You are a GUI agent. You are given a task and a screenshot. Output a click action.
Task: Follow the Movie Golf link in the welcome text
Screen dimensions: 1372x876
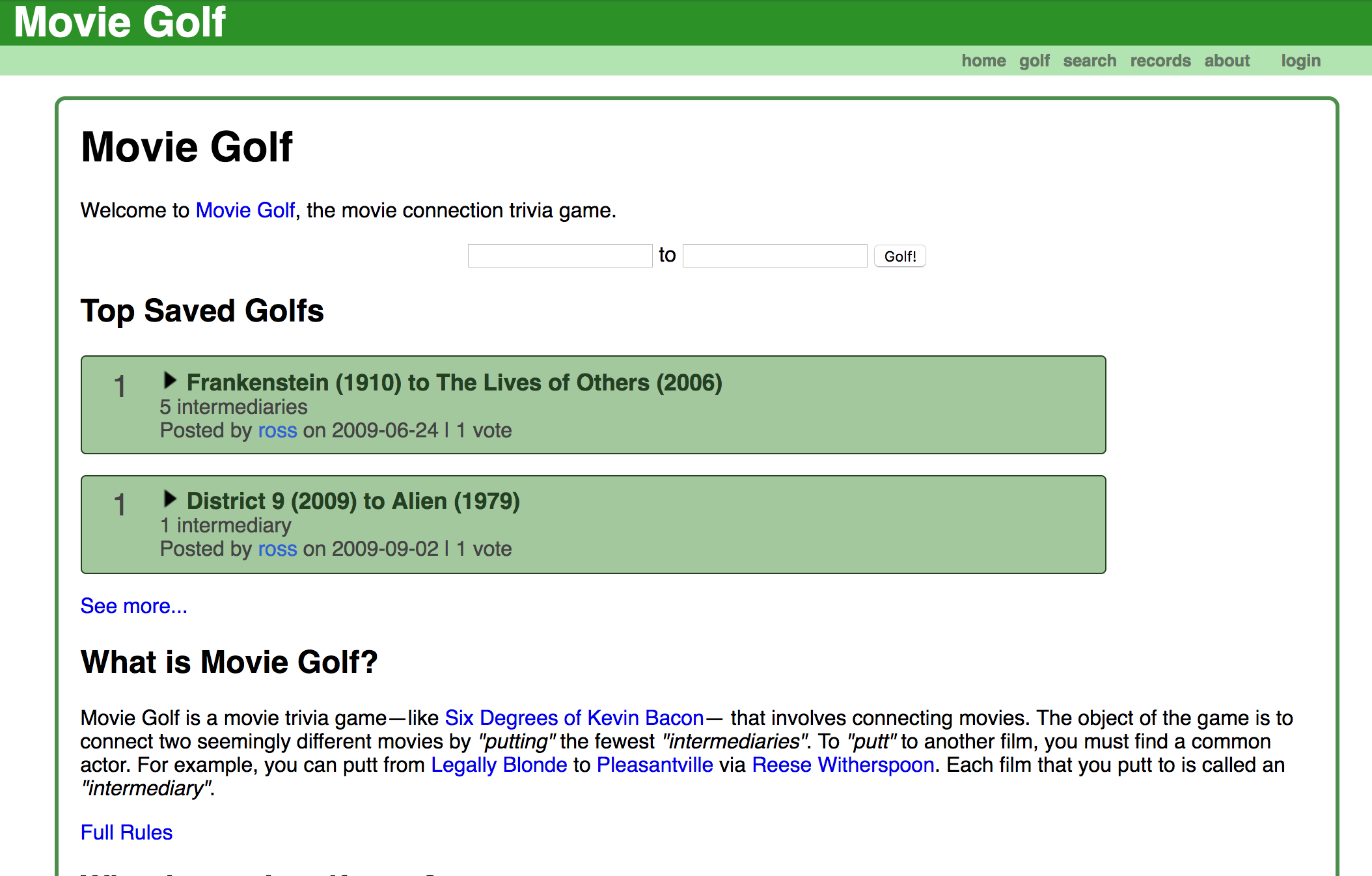pyautogui.click(x=245, y=210)
